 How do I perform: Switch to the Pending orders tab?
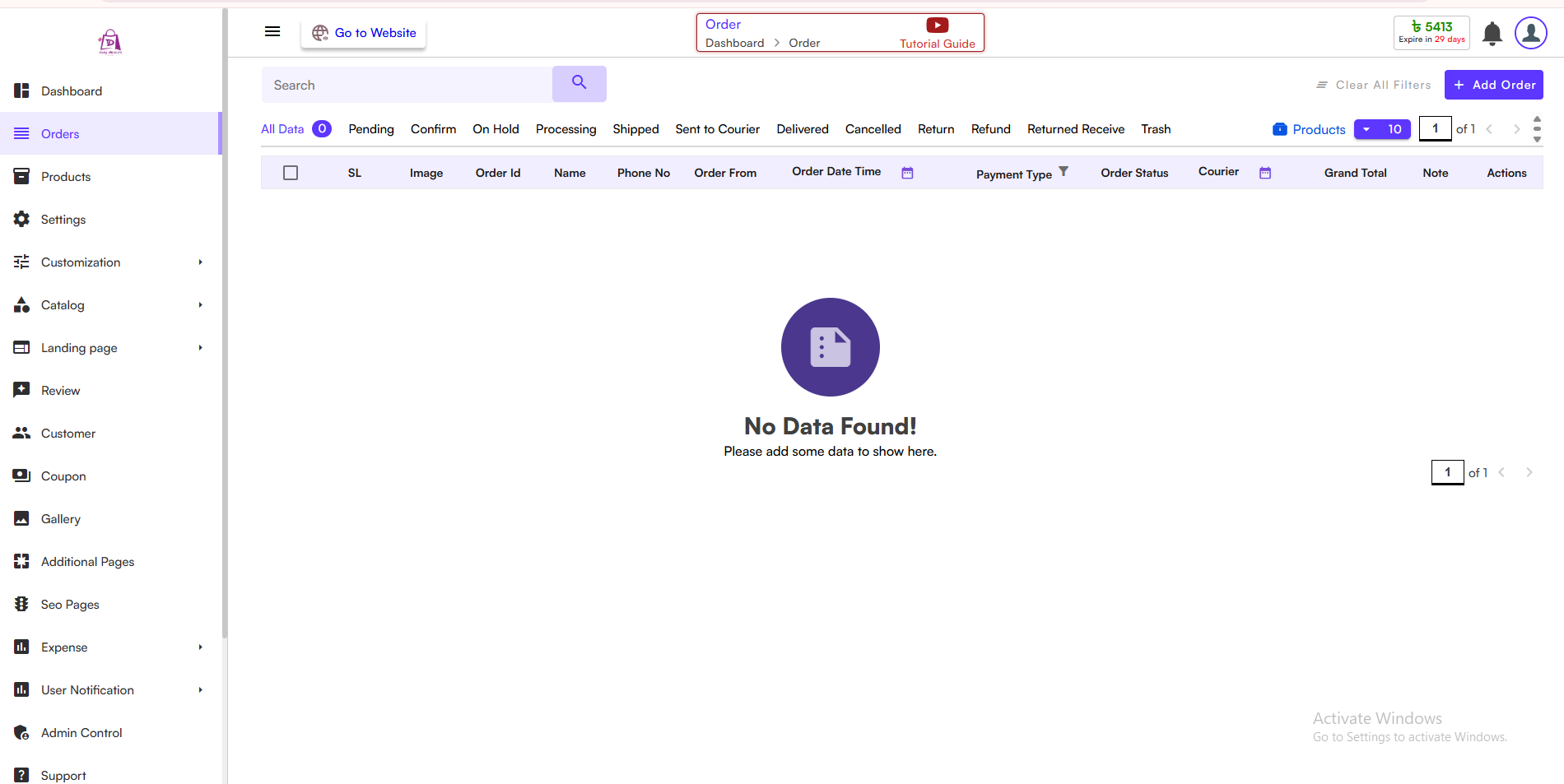[370, 129]
